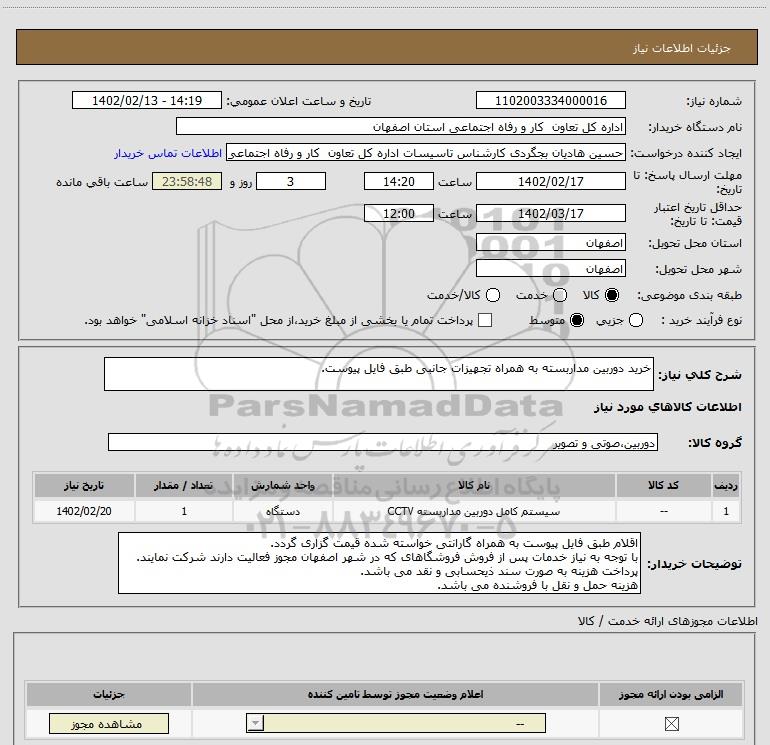The width and height of the screenshot is (770, 745).
Task: Click the کد کالا column header
Action: (x=663, y=486)
